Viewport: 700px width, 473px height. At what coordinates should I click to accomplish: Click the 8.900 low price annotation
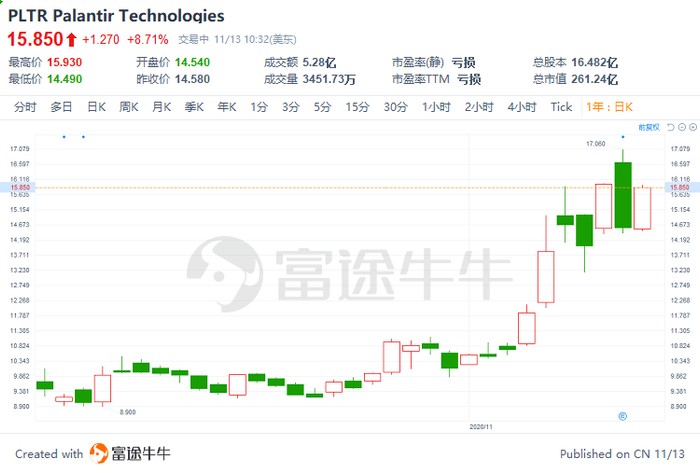pyautogui.click(x=128, y=412)
